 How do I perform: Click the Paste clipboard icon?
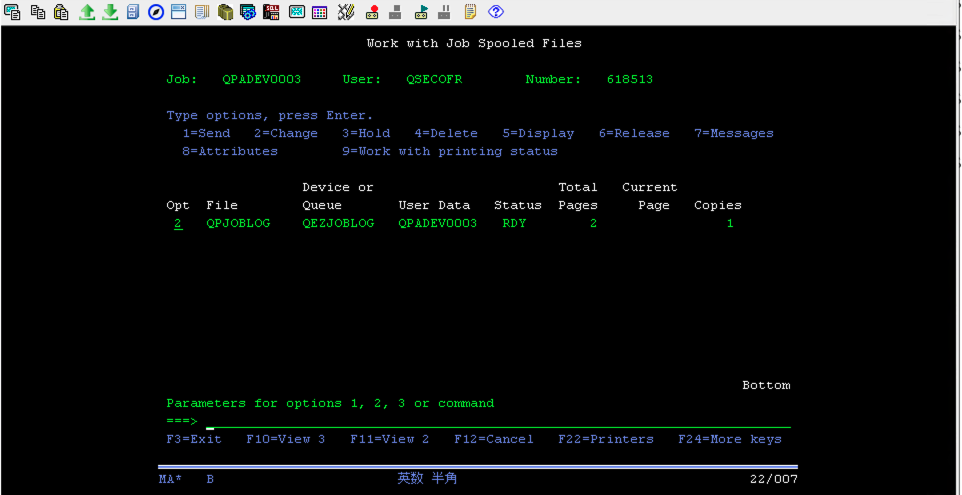point(61,11)
